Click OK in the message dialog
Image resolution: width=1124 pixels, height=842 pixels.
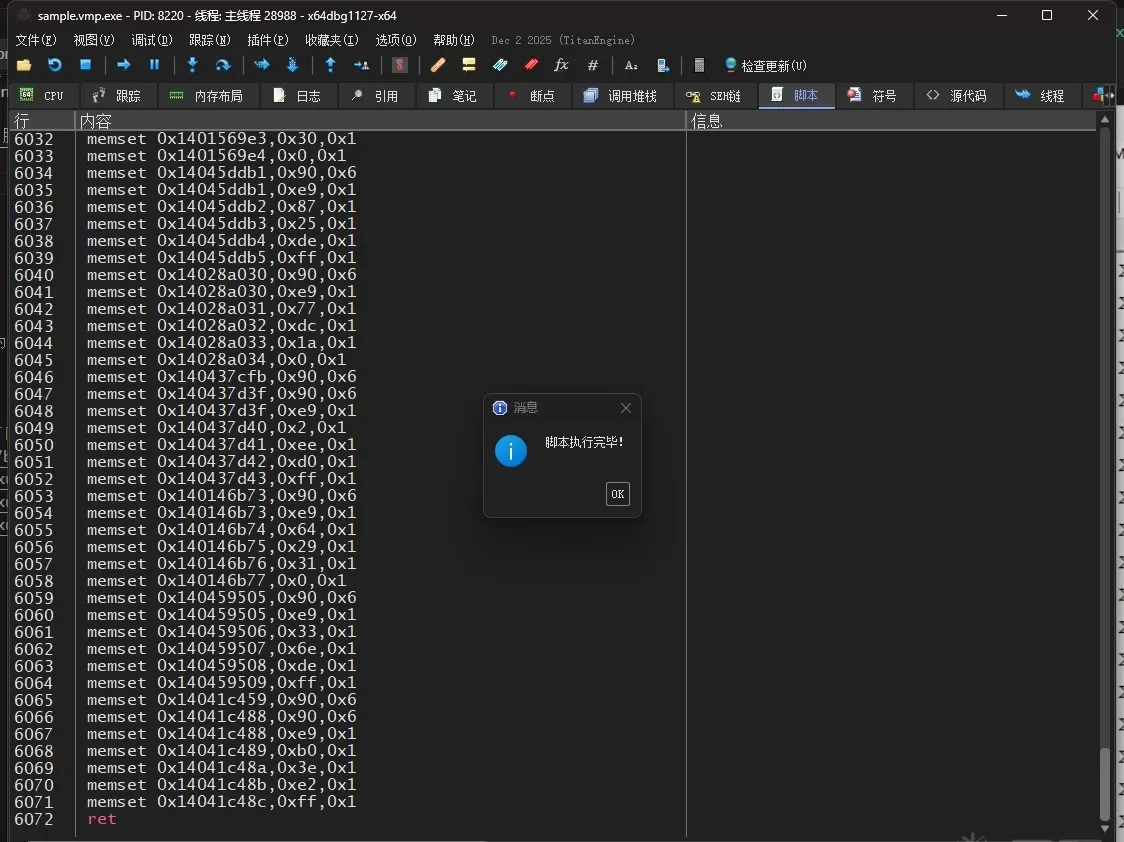[x=618, y=494]
